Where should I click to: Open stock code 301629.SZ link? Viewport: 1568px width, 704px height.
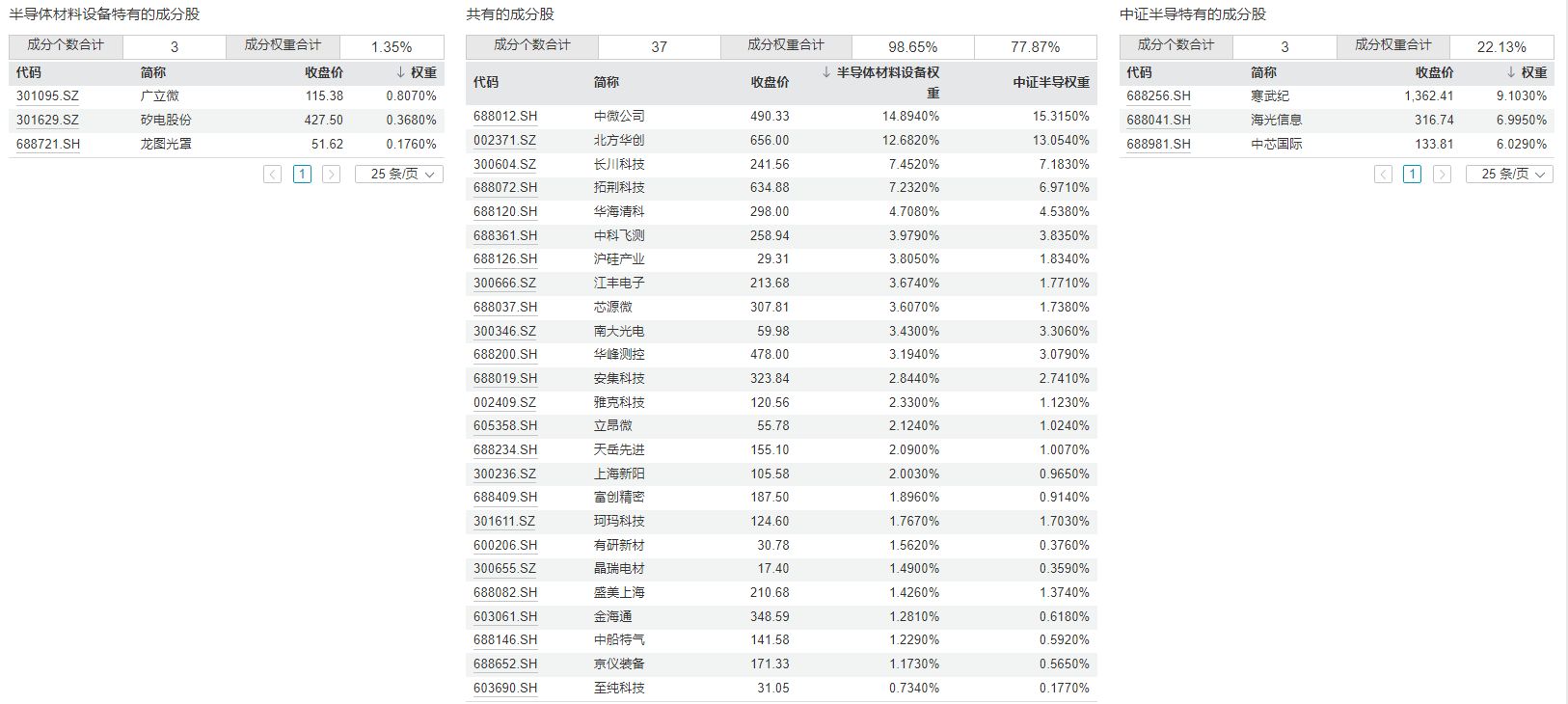(x=47, y=121)
